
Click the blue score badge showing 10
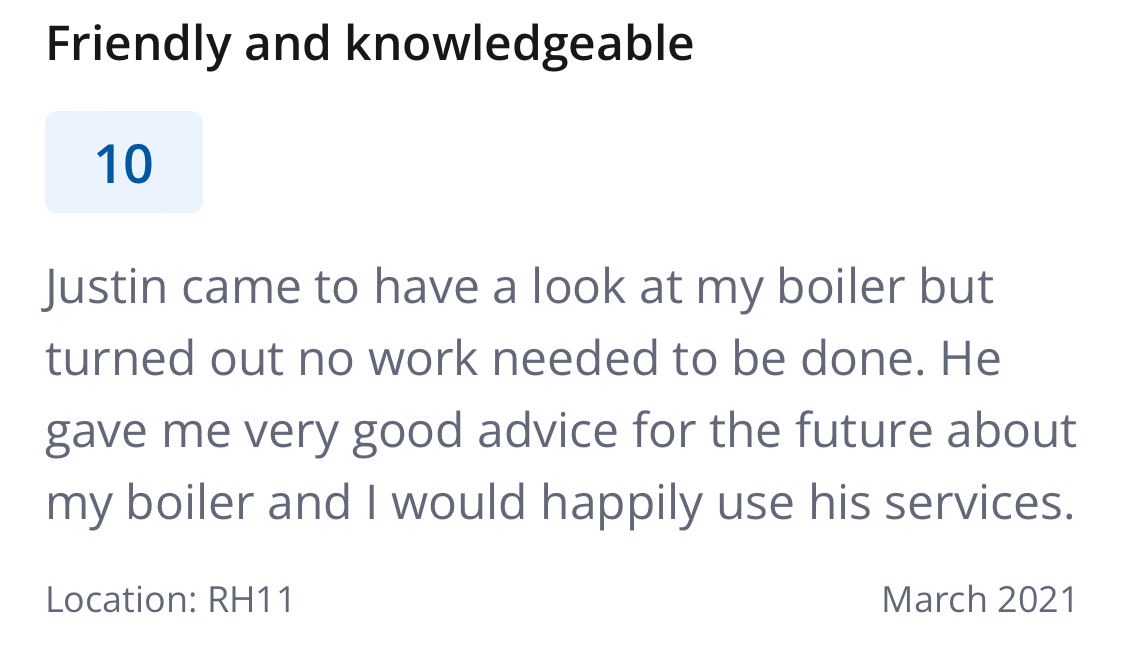tap(124, 161)
